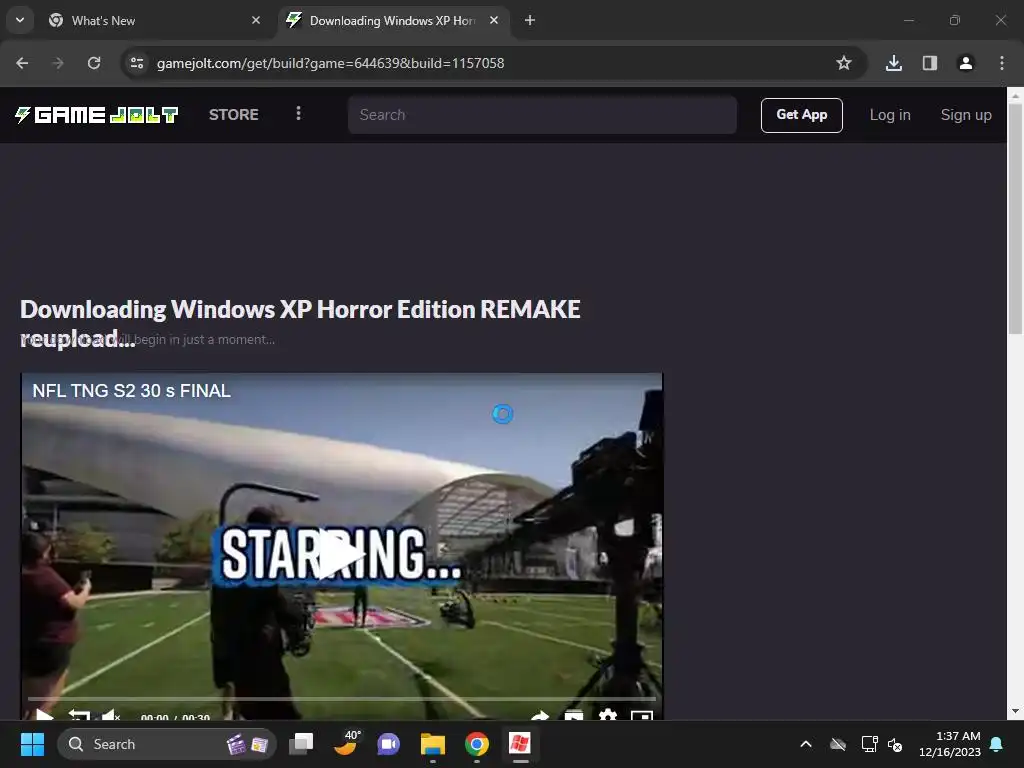
Task: Open File Explorer from the taskbar
Action: [x=432, y=744]
